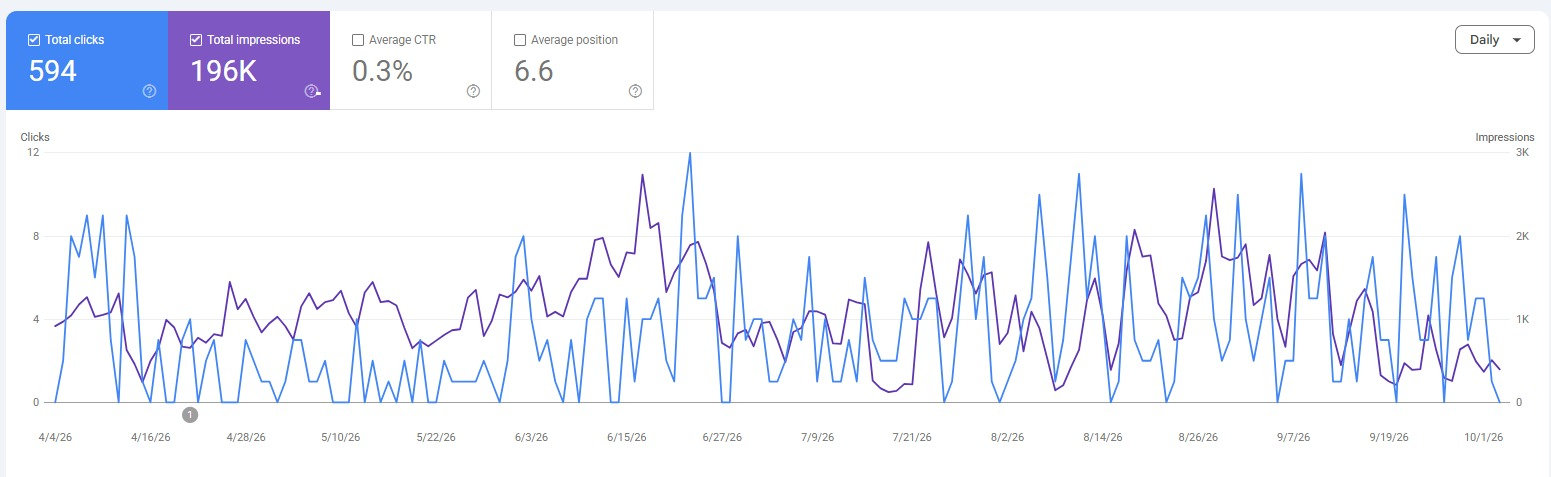Enable the Average position checkbox
The height and width of the screenshot is (477, 1551).
[520, 40]
